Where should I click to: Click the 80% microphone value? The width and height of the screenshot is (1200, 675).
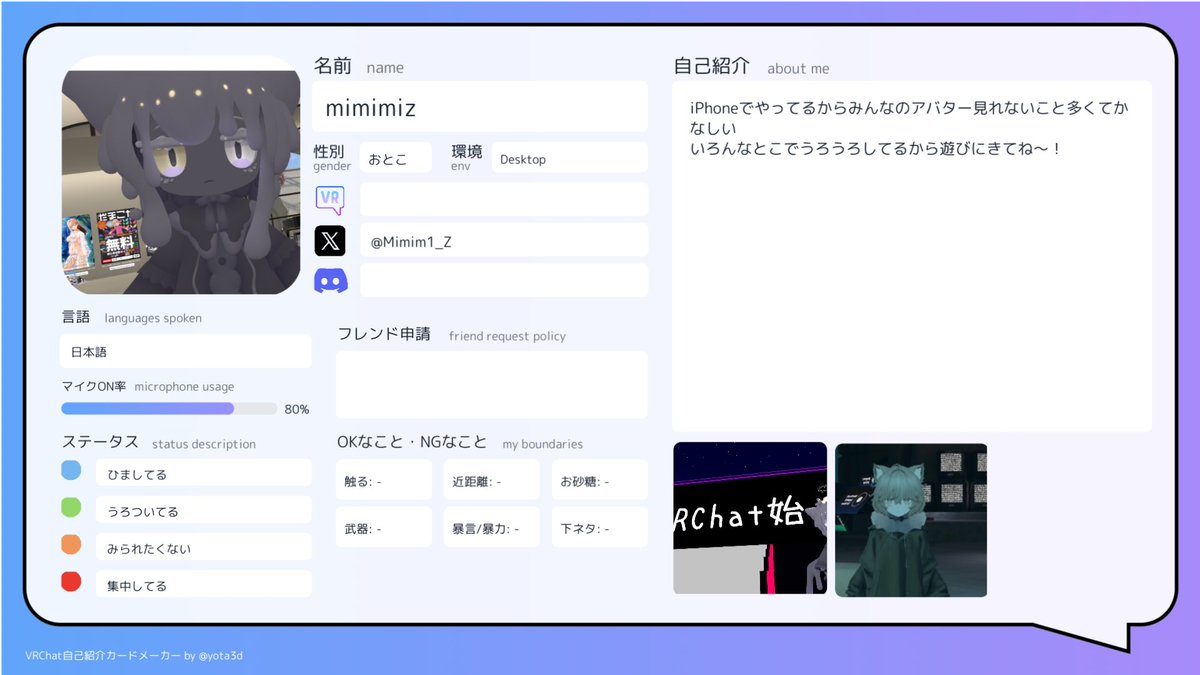pos(297,409)
